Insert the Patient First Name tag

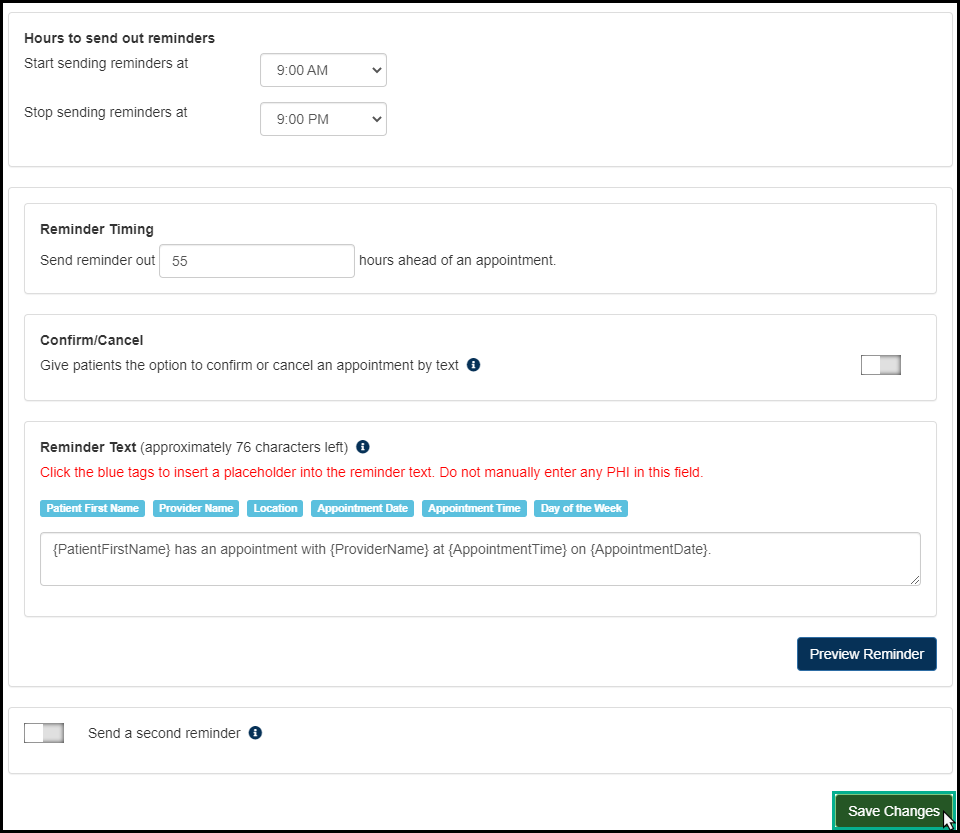(x=93, y=508)
